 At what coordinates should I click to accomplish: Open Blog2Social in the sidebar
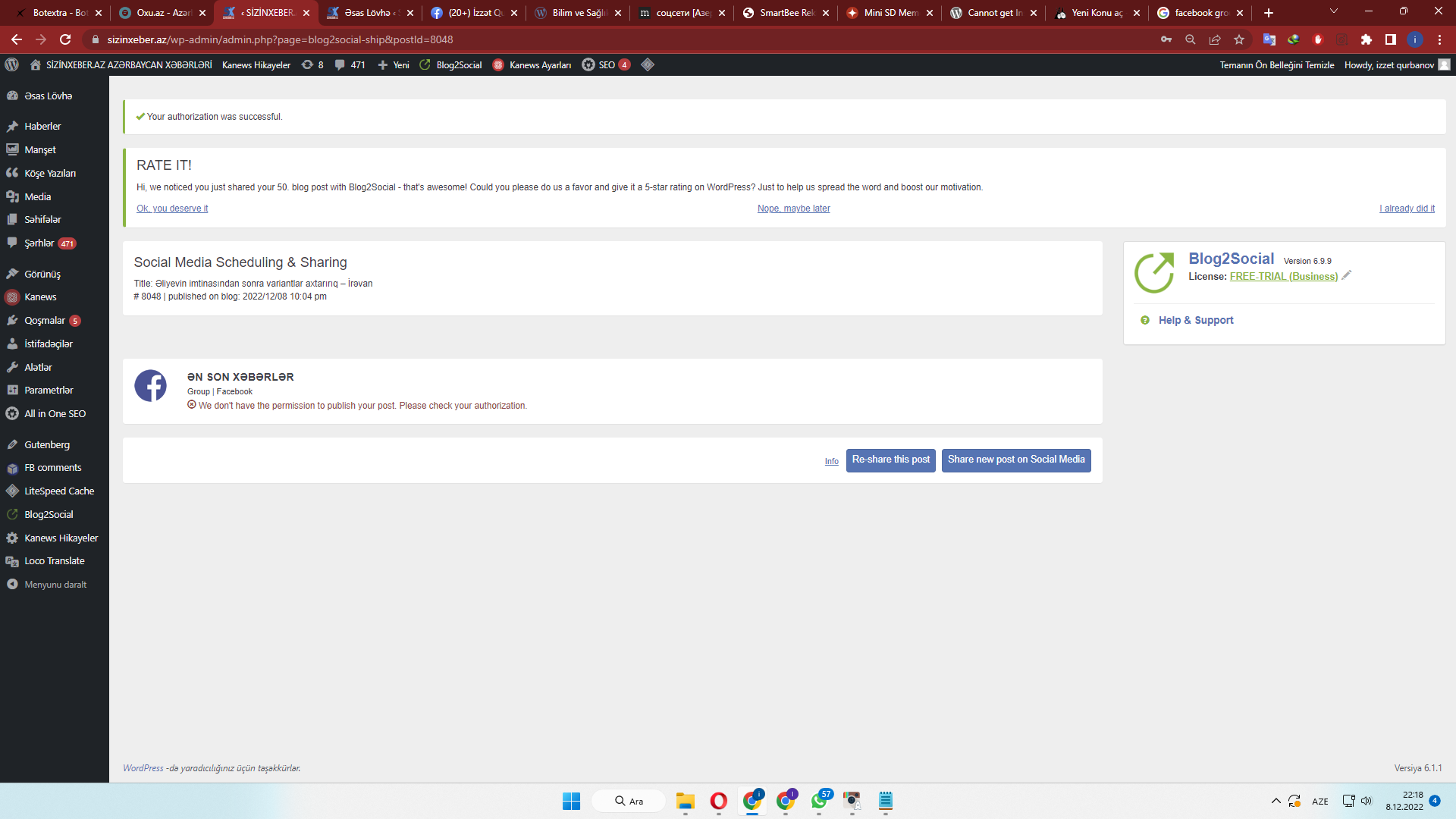[49, 515]
